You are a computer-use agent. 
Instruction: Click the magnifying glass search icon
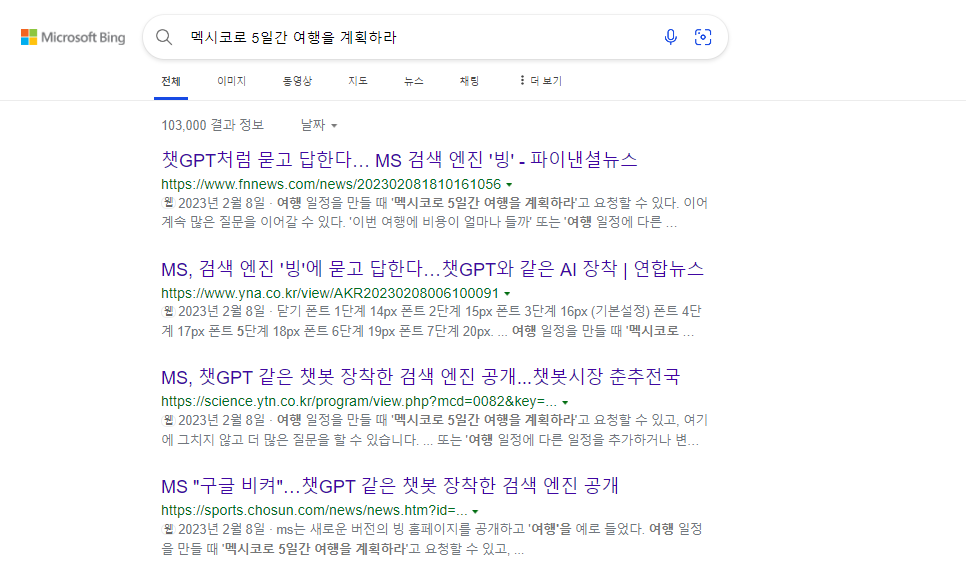click(163, 37)
